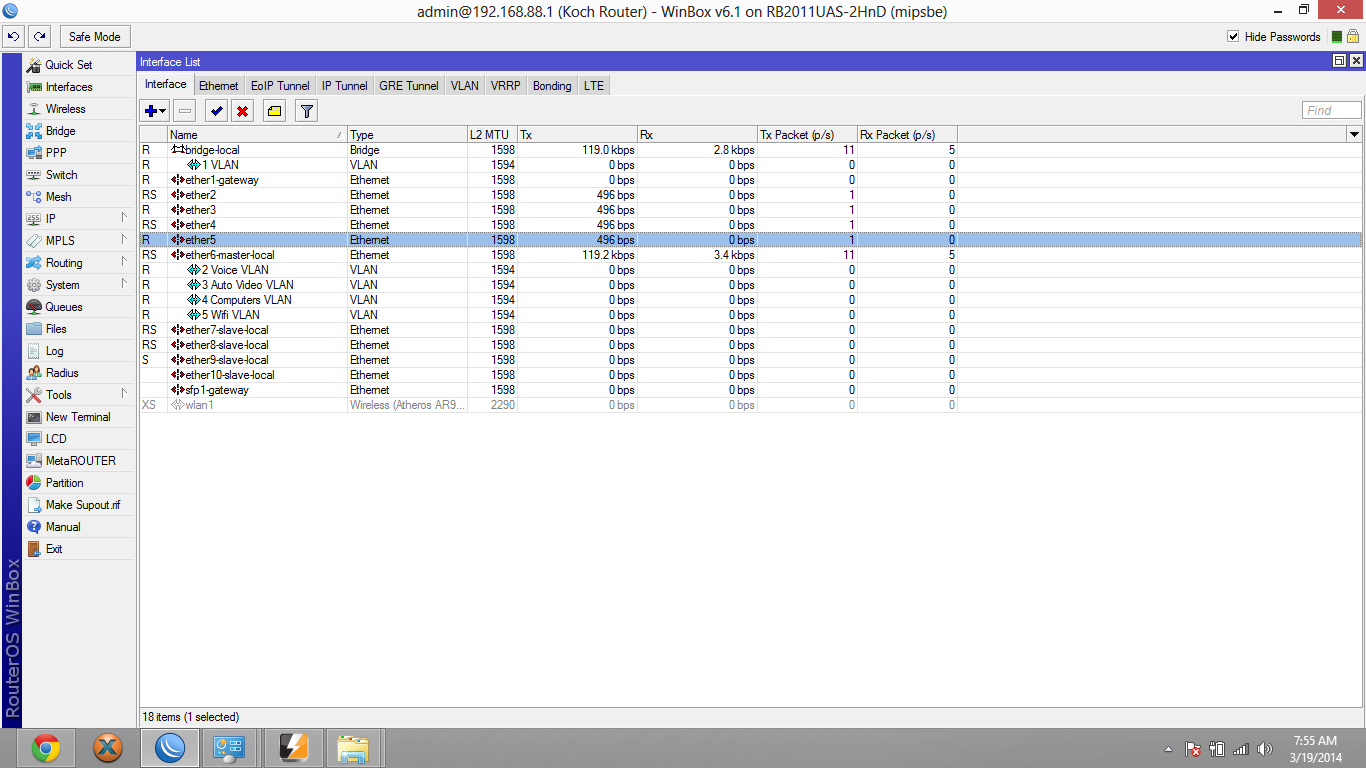The width and height of the screenshot is (1366, 768).
Task: Select the bridge-local row
Action: tap(548, 150)
